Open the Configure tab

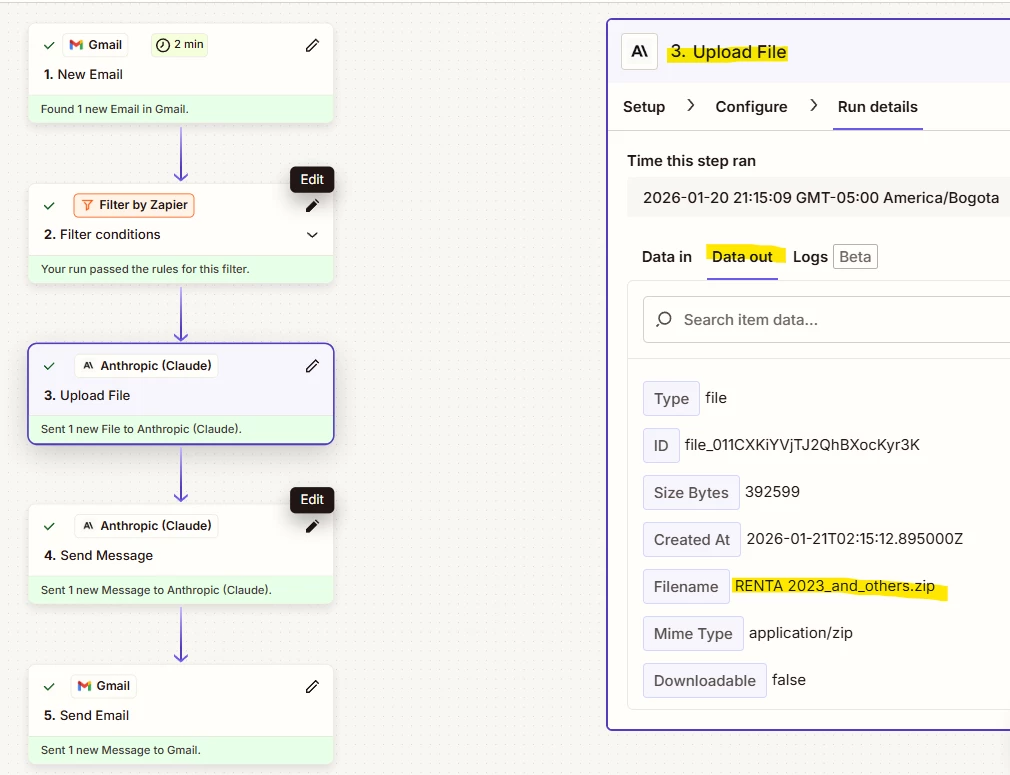(x=751, y=107)
